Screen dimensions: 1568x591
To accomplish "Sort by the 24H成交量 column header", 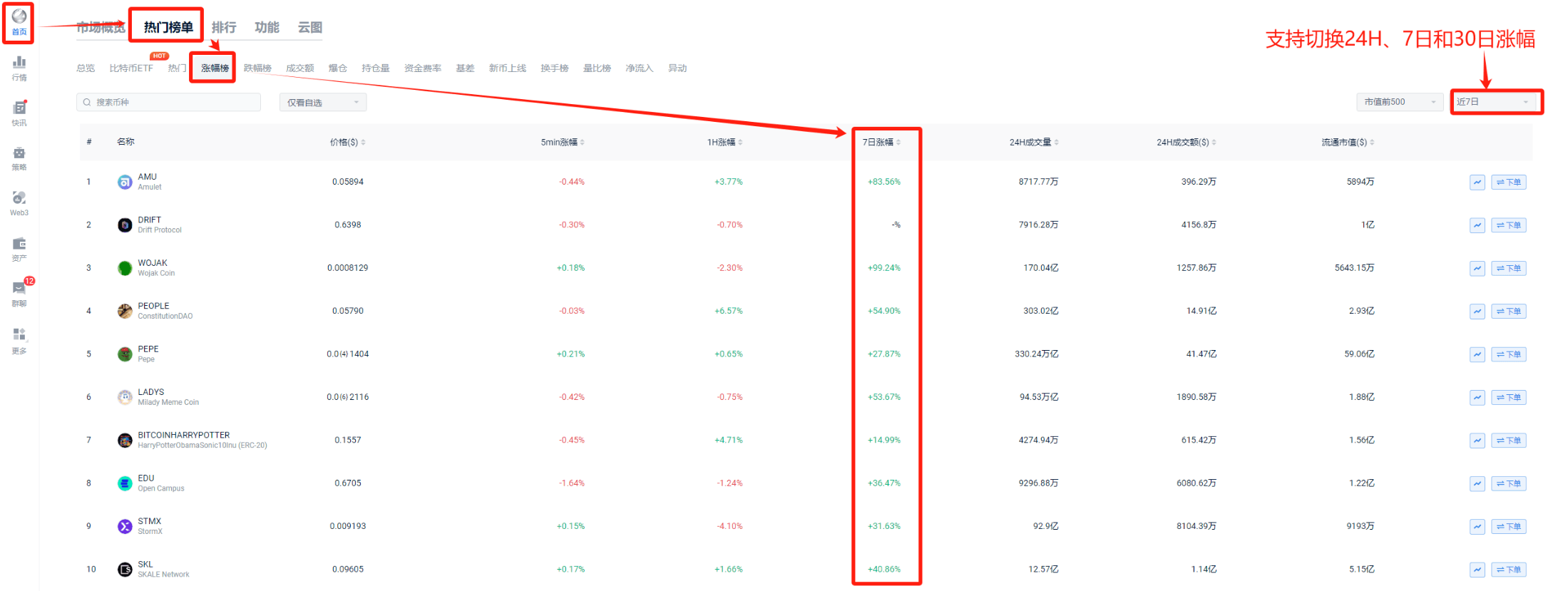I will pos(1034,143).
